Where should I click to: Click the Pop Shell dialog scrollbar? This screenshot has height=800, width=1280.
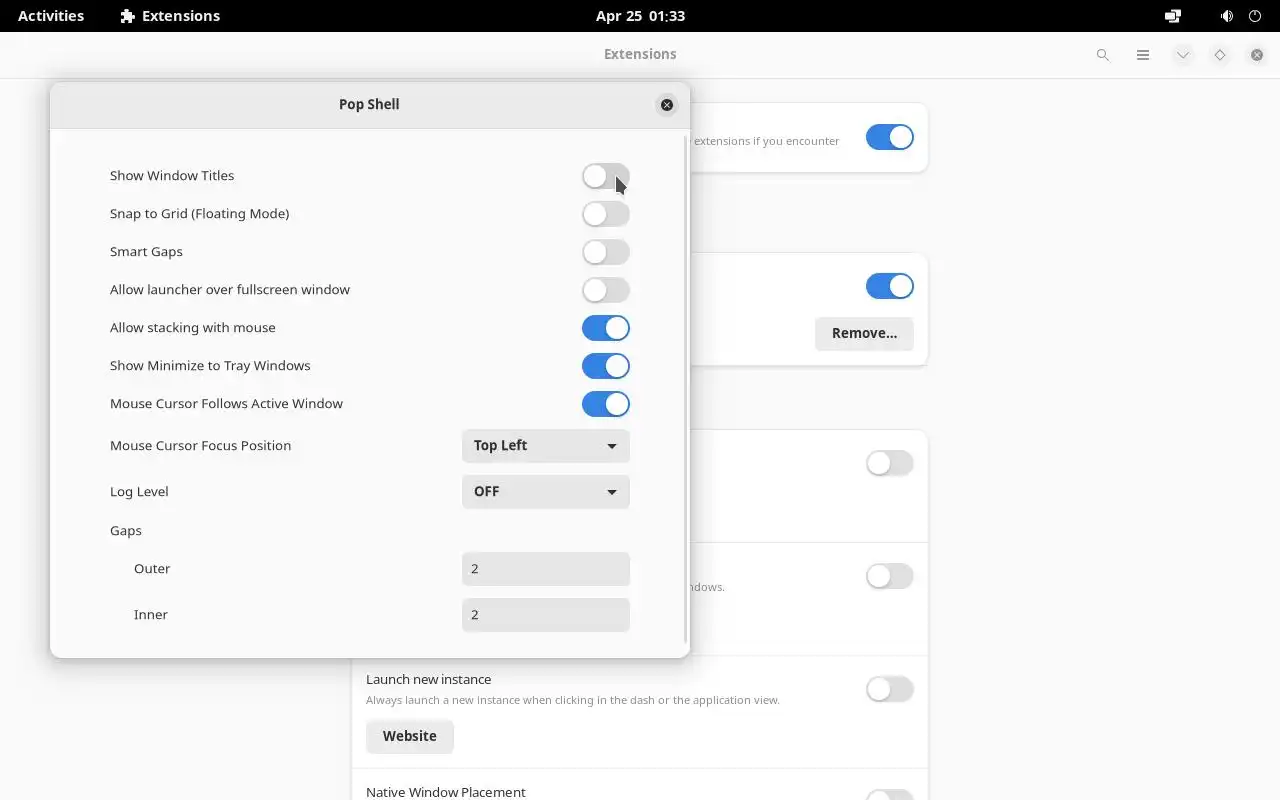click(x=685, y=390)
